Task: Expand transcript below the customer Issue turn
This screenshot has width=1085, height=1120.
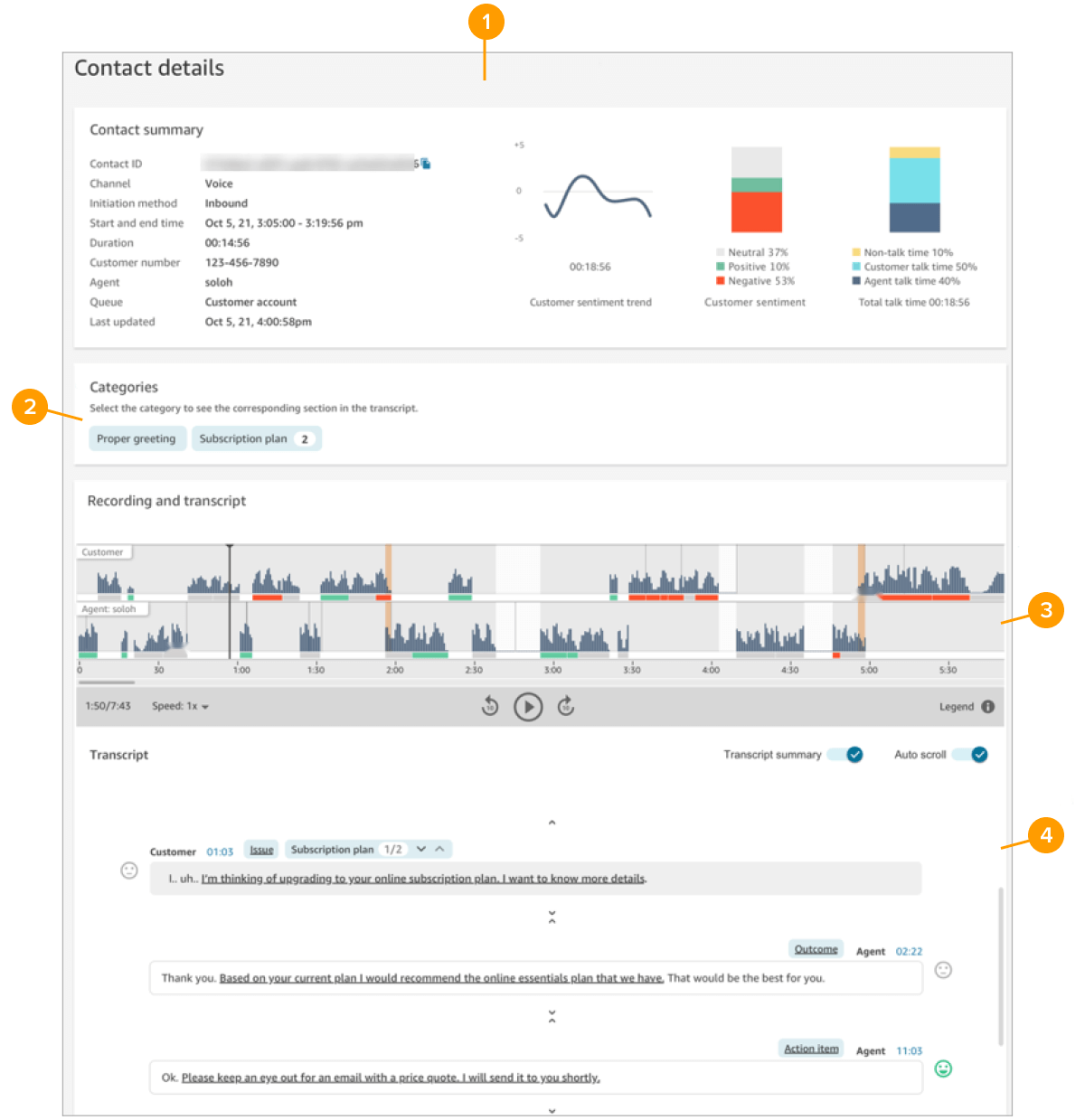Action: [x=552, y=918]
